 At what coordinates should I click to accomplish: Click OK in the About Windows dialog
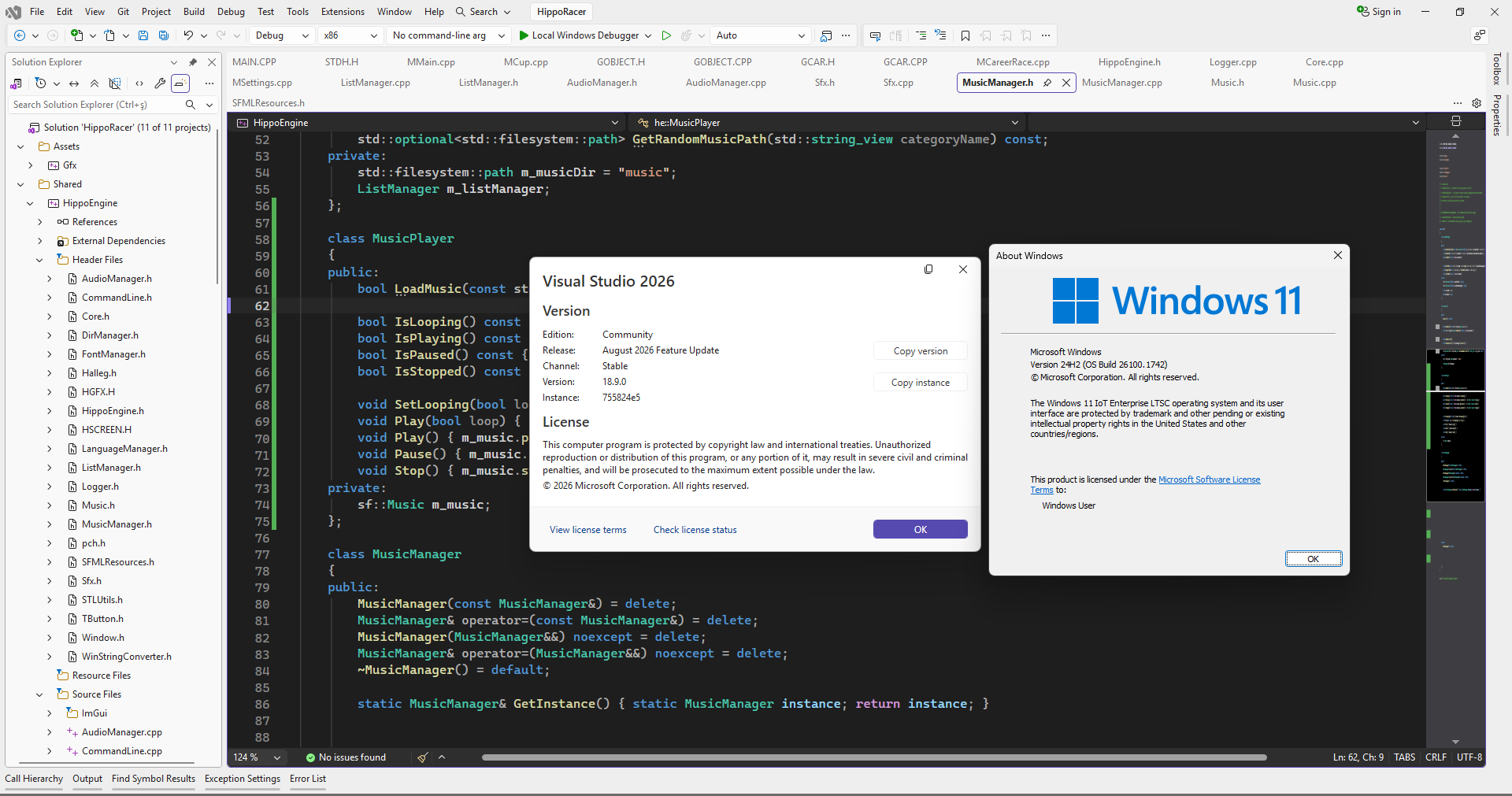[x=1313, y=559]
